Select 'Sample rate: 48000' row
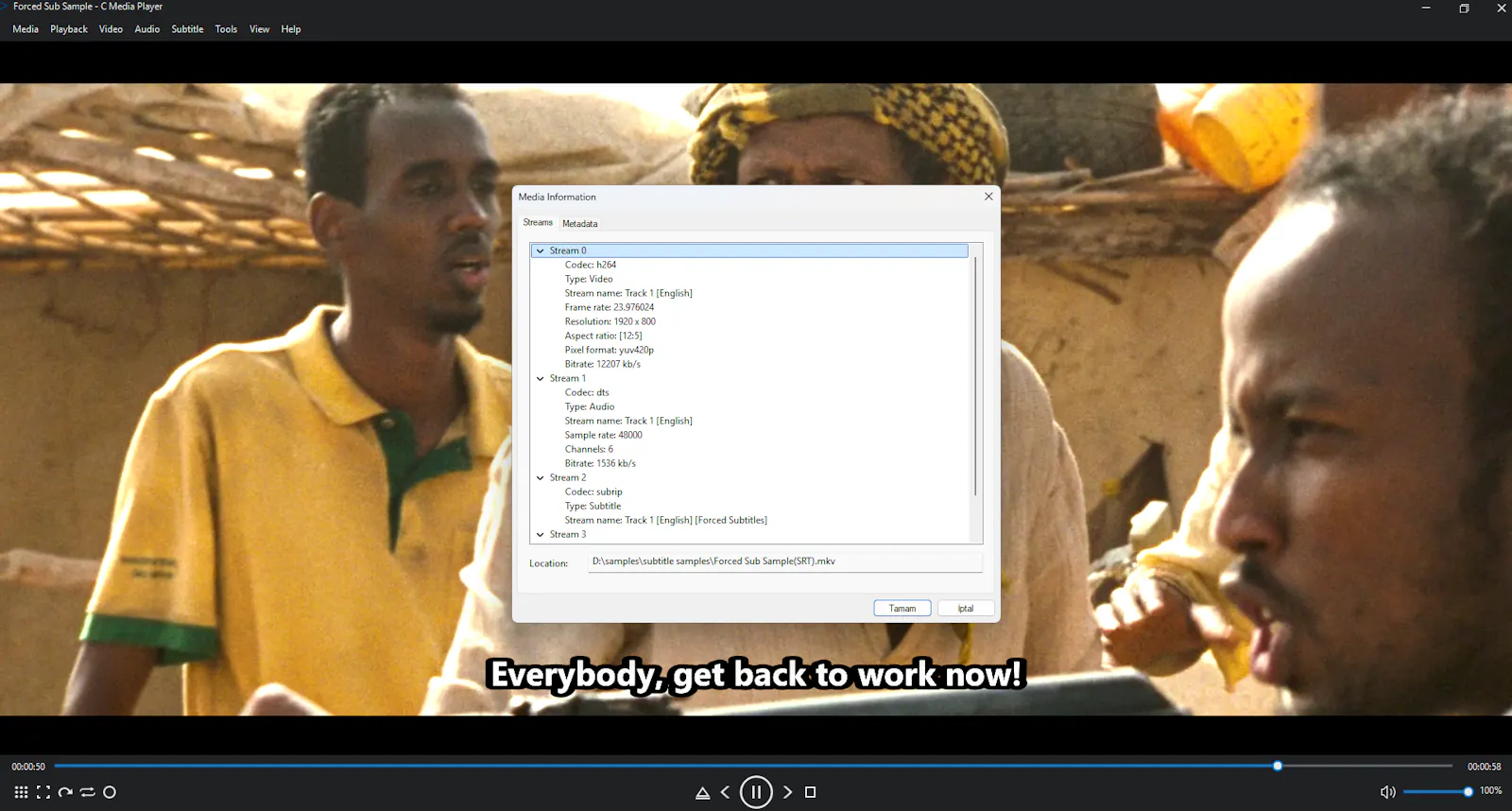The height and width of the screenshot is (811, 1512). (604, 435)
